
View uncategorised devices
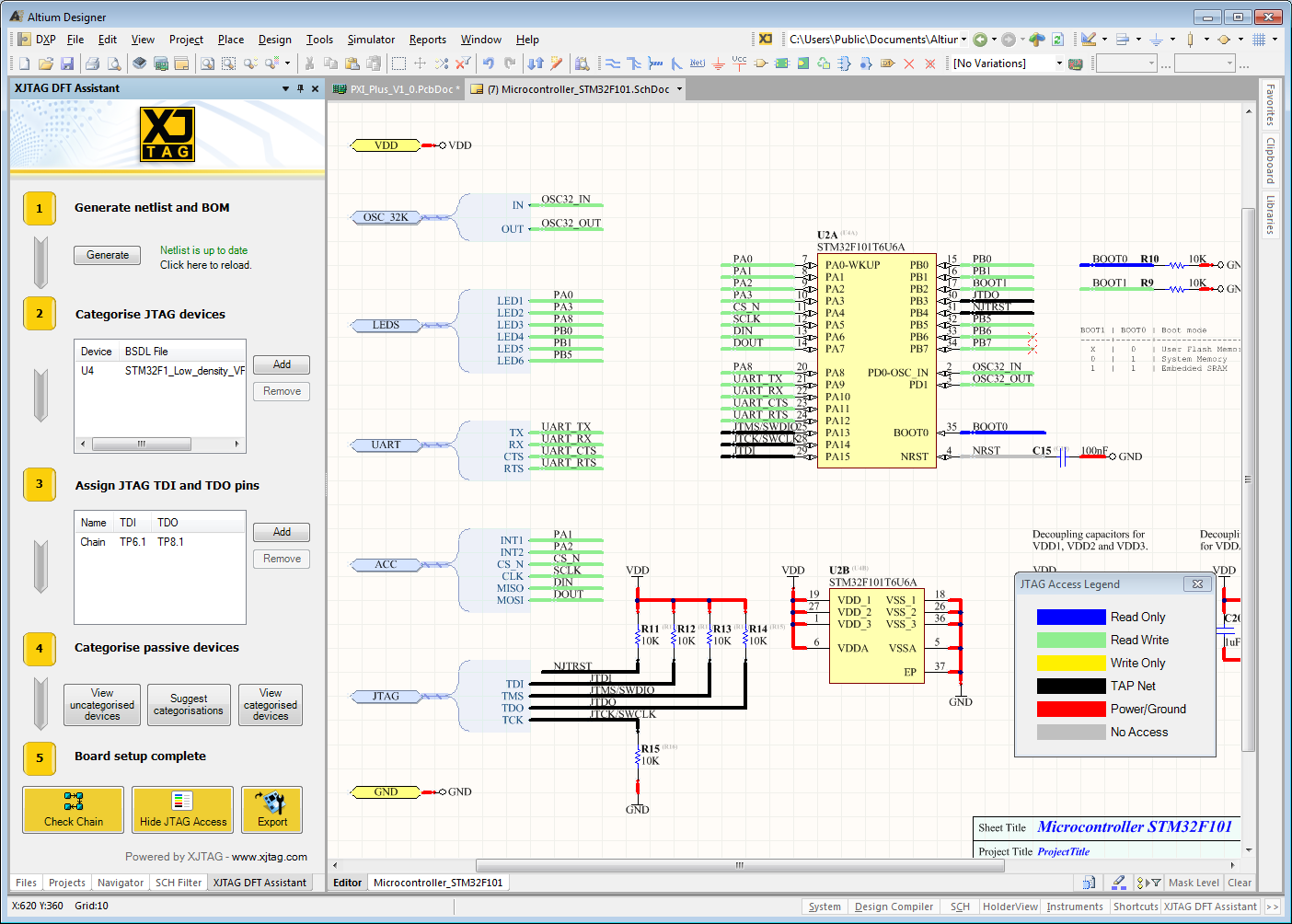click(x=102, y=705)
